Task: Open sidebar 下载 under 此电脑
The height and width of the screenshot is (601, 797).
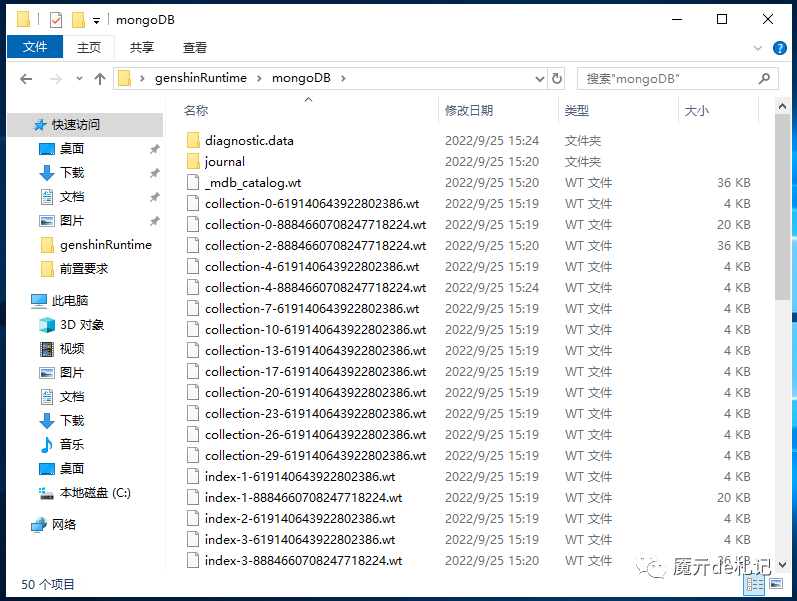Action: [62, 421]
